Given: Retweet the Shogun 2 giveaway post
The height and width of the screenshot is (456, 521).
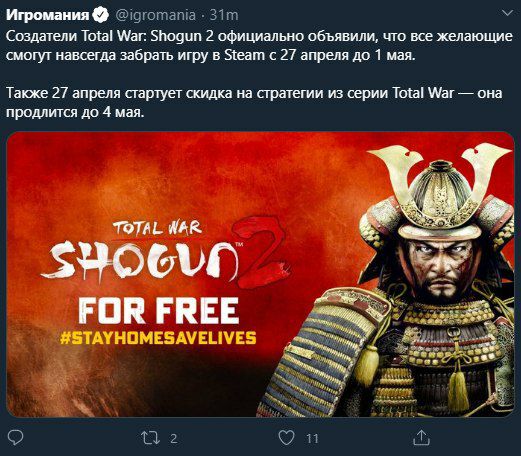Looking at the screenshot, I should (150, 438).
